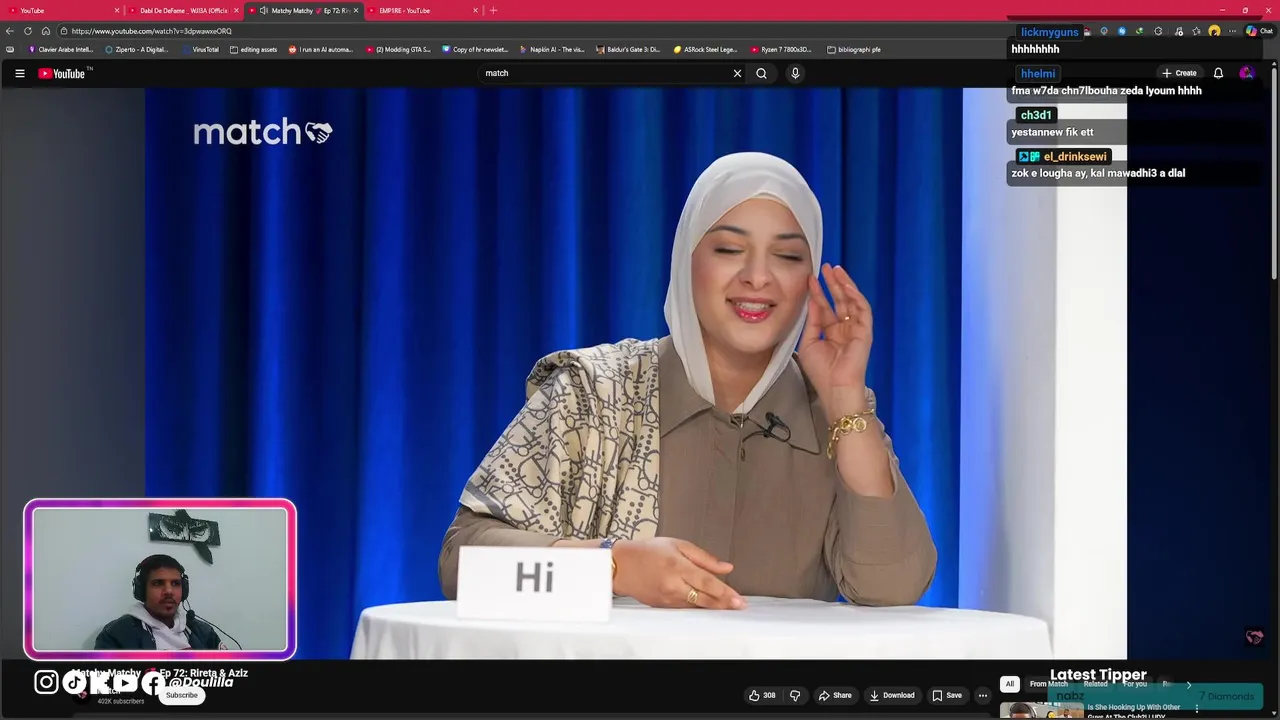Open the Ziperto - A Digital bookmark
Screen dimensions: 1280x720
[x=137, y=49]
